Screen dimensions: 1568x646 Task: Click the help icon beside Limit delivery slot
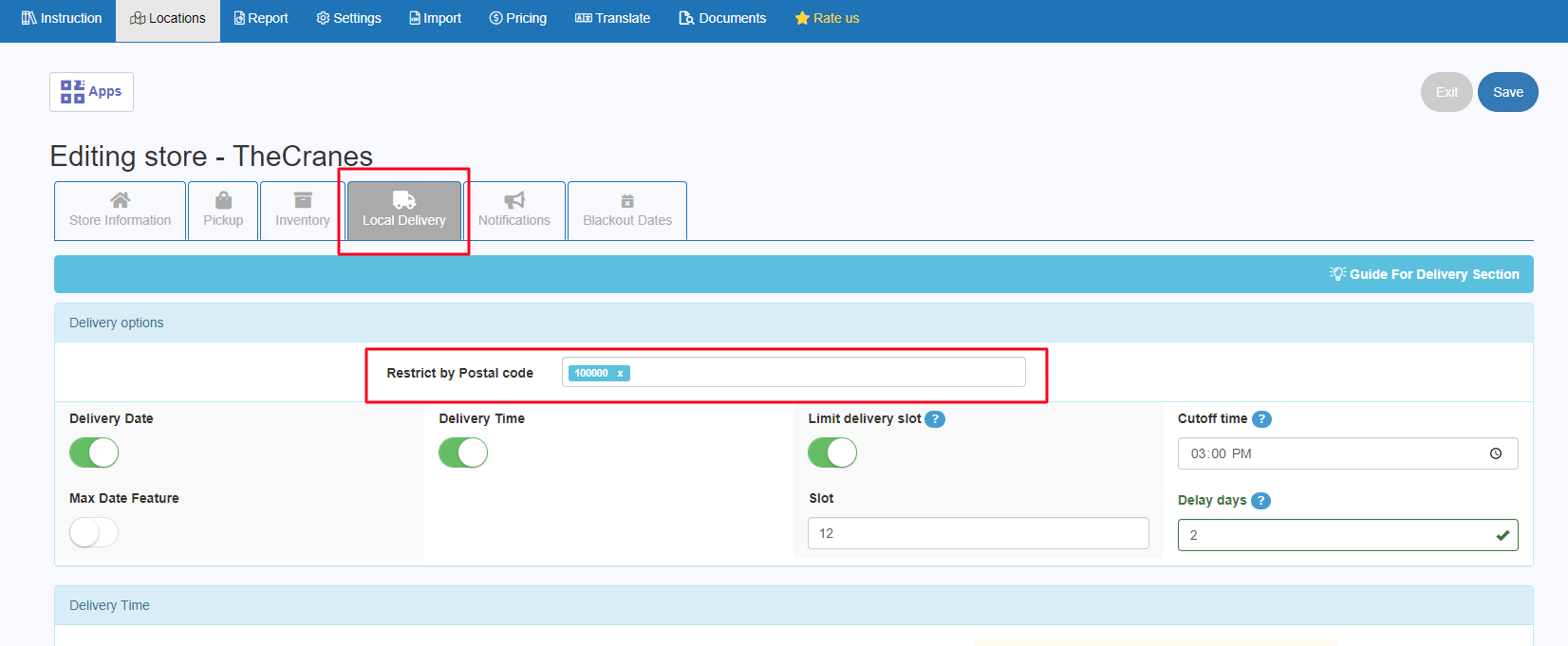click(x=935, y=419)
